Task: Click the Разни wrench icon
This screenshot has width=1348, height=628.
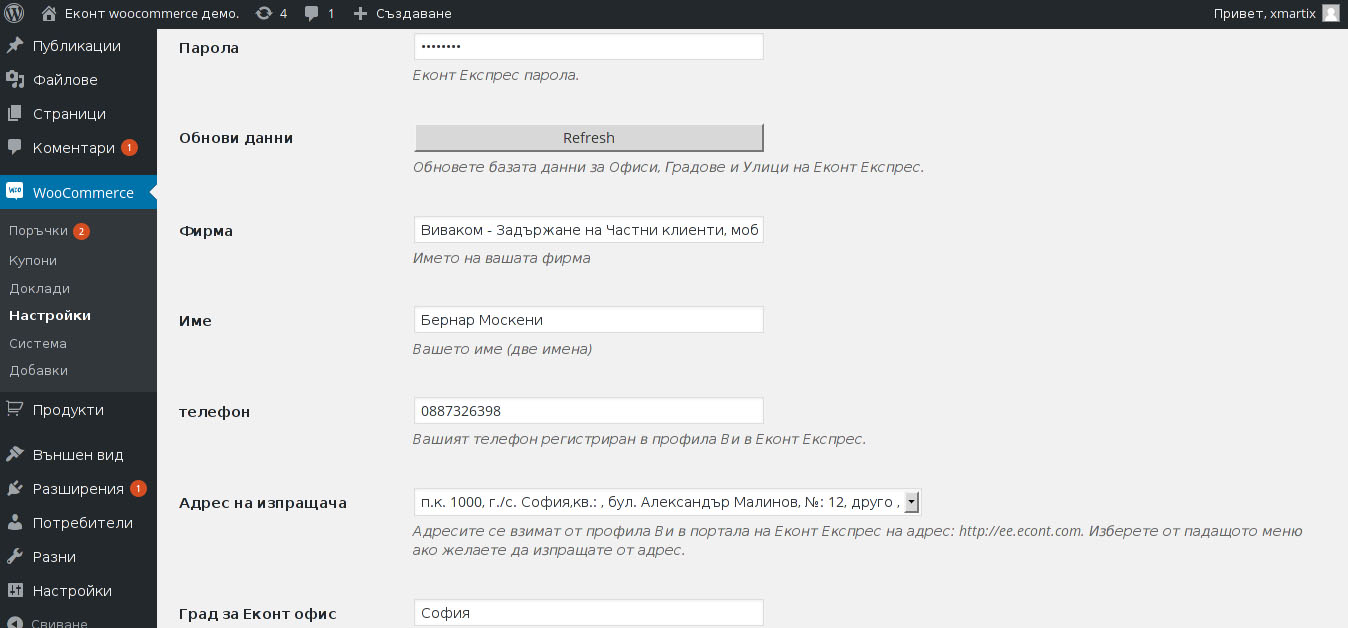Action: [15, 557]
